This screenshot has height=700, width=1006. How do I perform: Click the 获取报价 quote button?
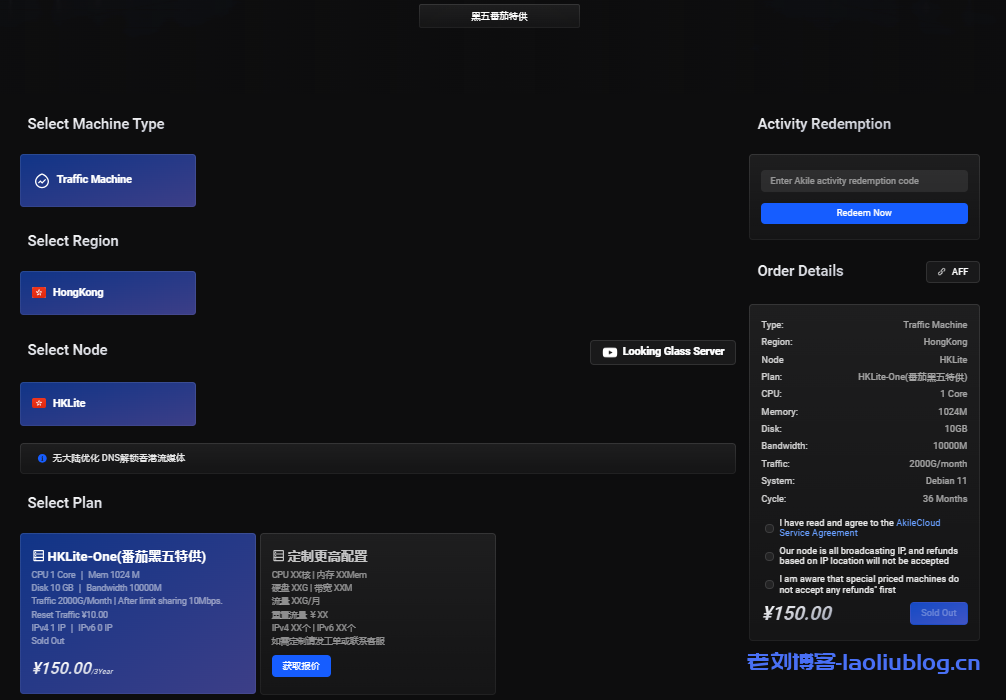301,666
